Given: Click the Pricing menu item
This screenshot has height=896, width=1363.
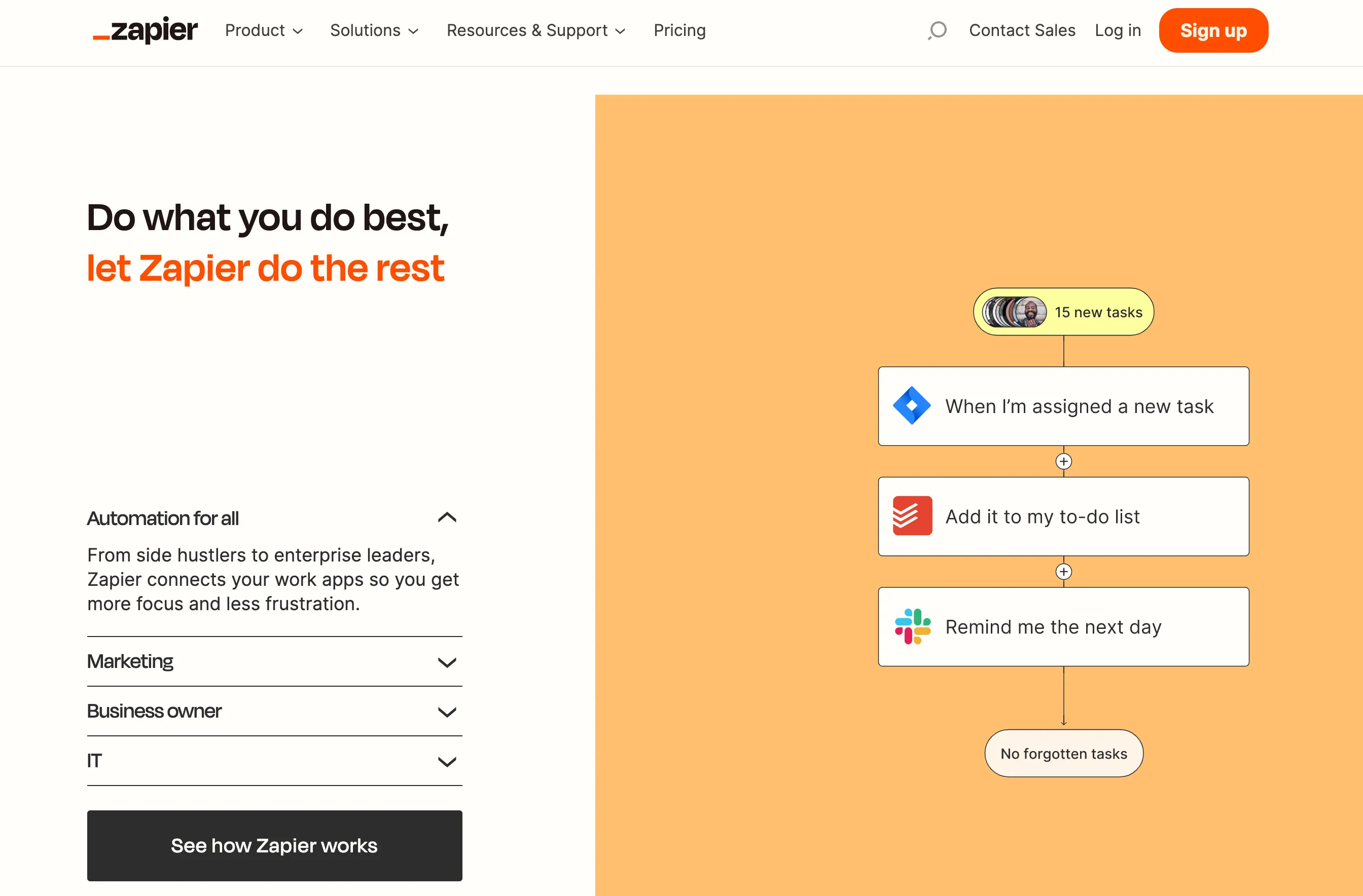Looking at the screenshot, I should pos(680,30).
